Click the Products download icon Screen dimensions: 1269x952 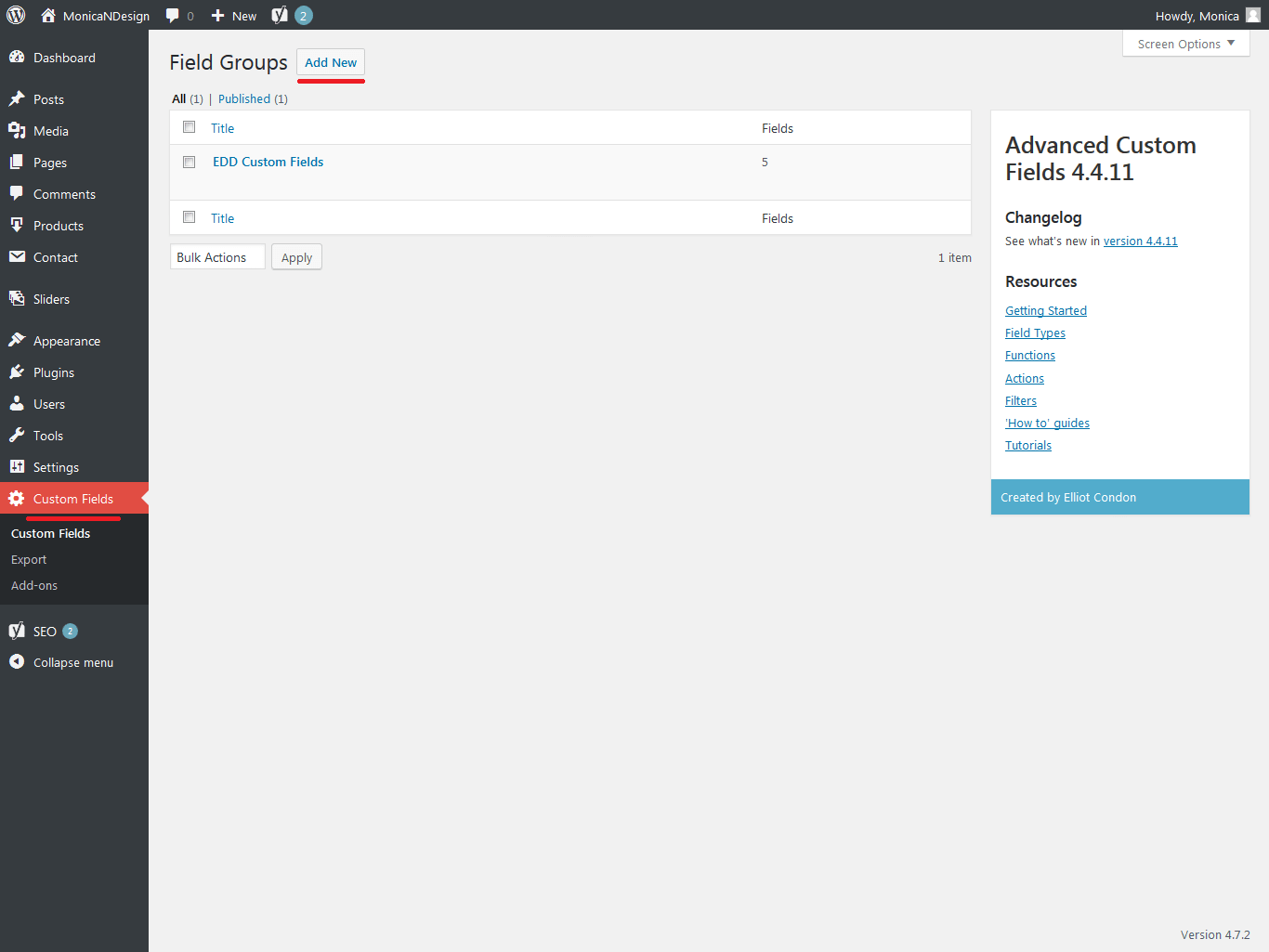(x=17, y=225)
